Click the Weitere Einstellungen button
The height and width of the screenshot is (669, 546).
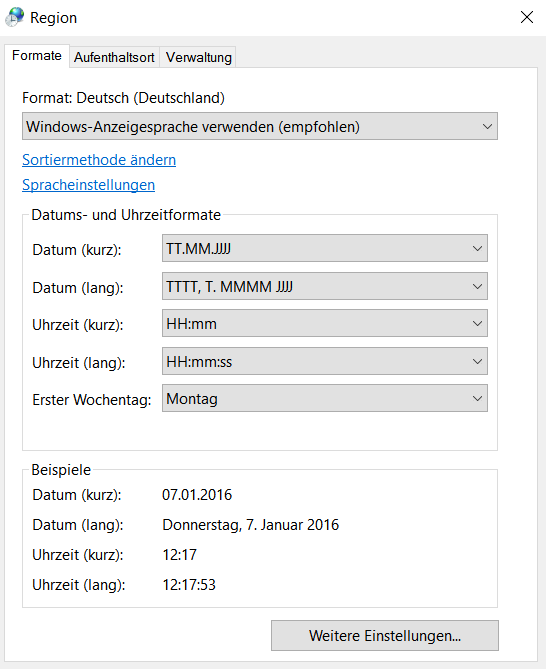(385, 636)
